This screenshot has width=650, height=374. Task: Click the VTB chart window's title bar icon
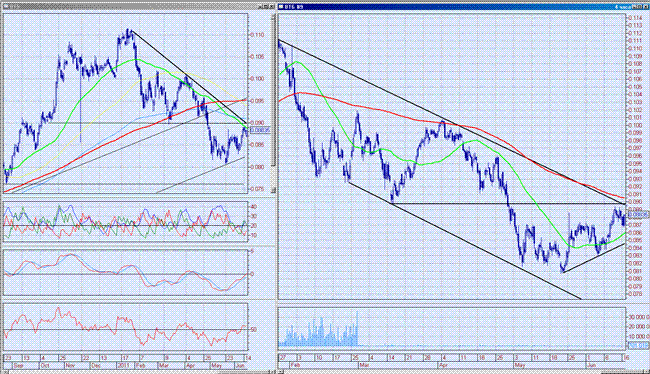coord(281,7)
